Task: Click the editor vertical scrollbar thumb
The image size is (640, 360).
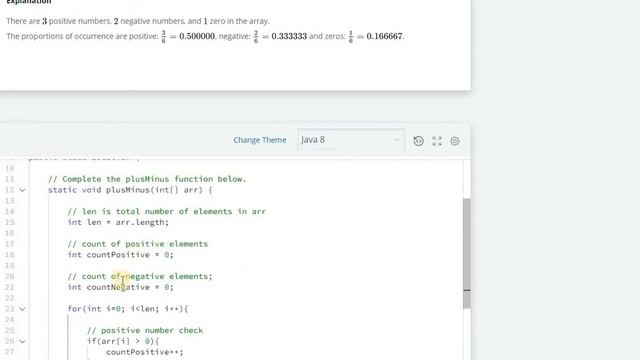Action: point(467,253)
